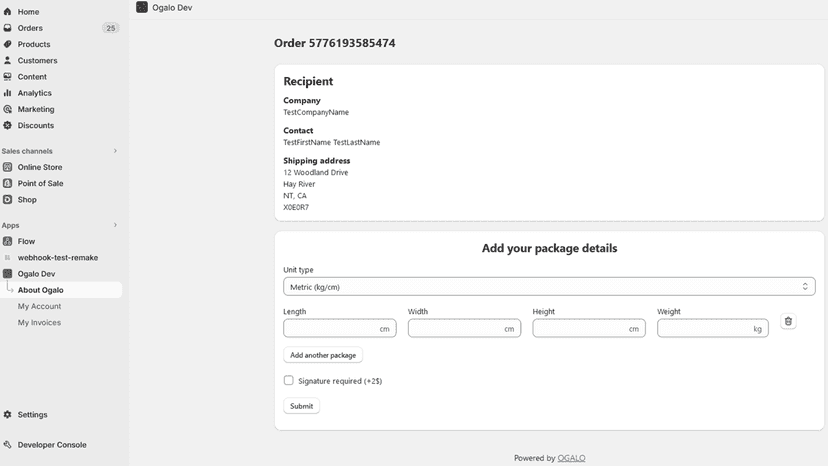
Task: Delete package with trash icon
Action: (x=788, y=321)
